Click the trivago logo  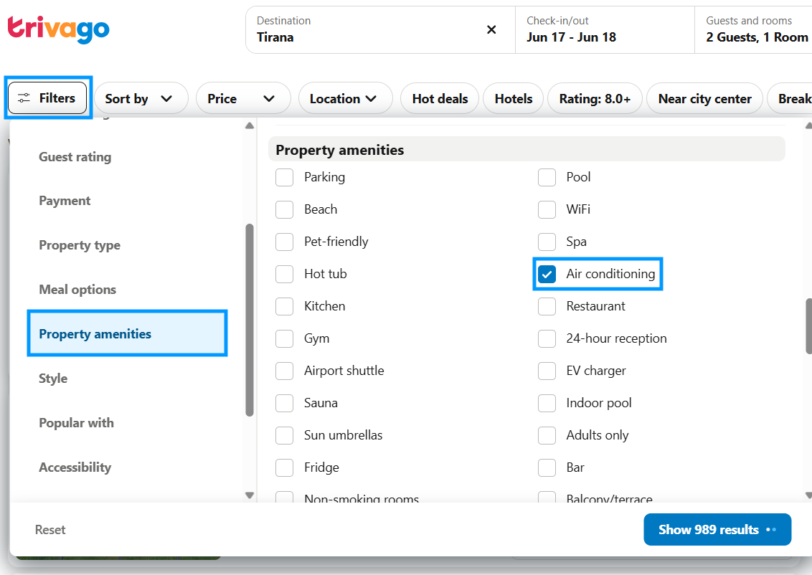point(58,29)
